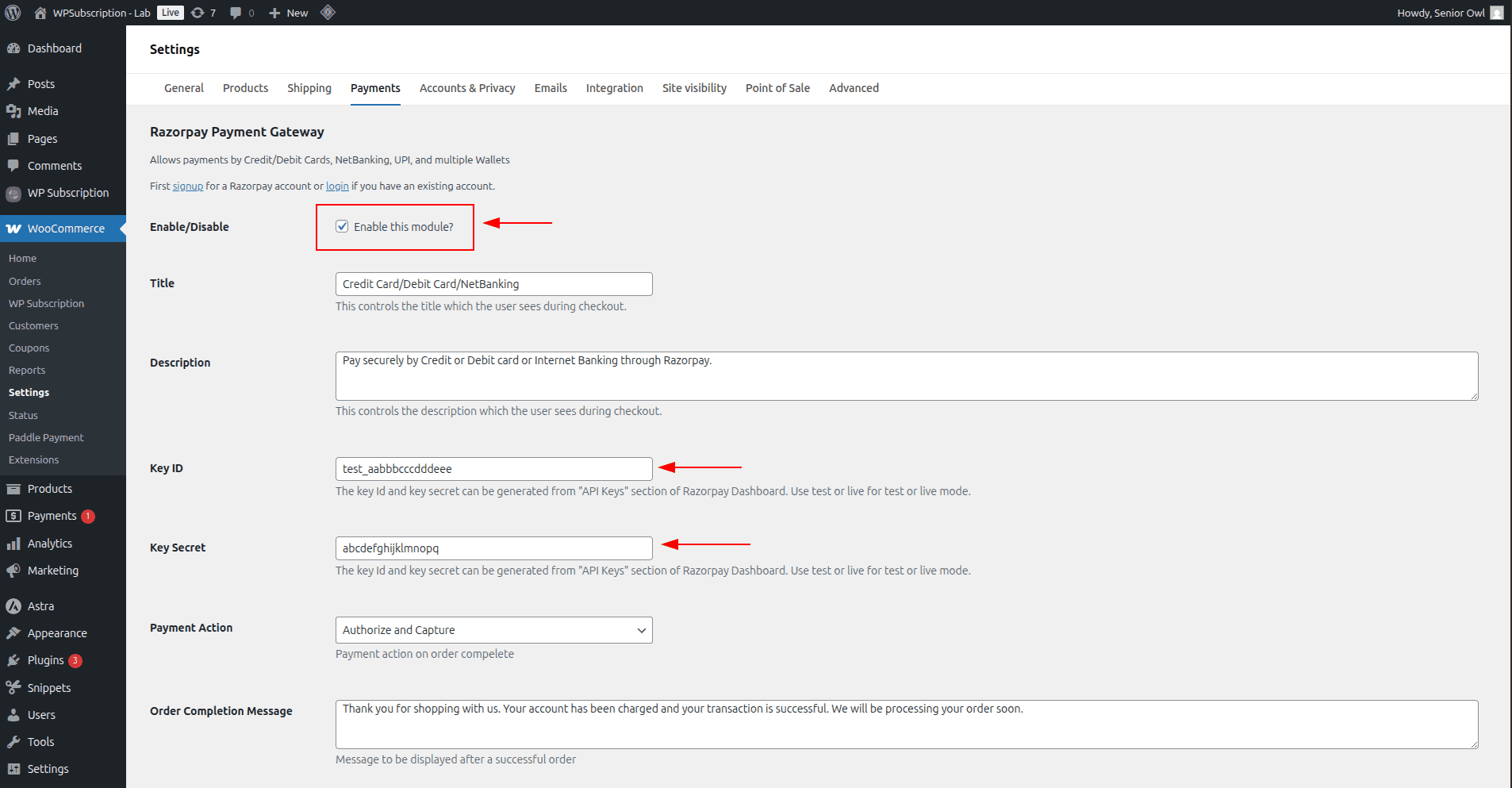Screen dimensions: 1512x788
Task: Follow the Razorpay signup link
Action: pyautogui.click(x=188, y=186)
